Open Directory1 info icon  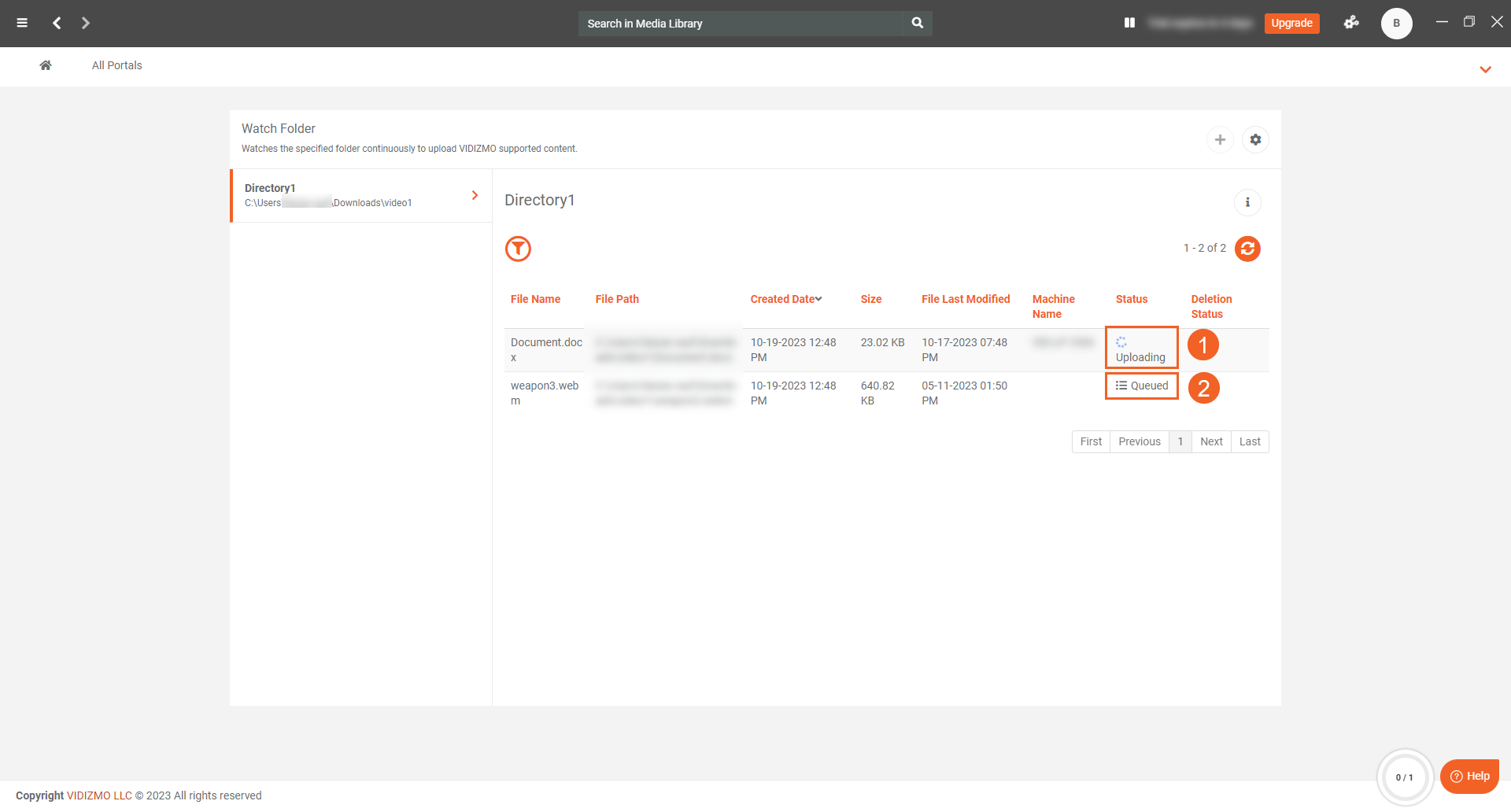click(x=1247, y=202)
